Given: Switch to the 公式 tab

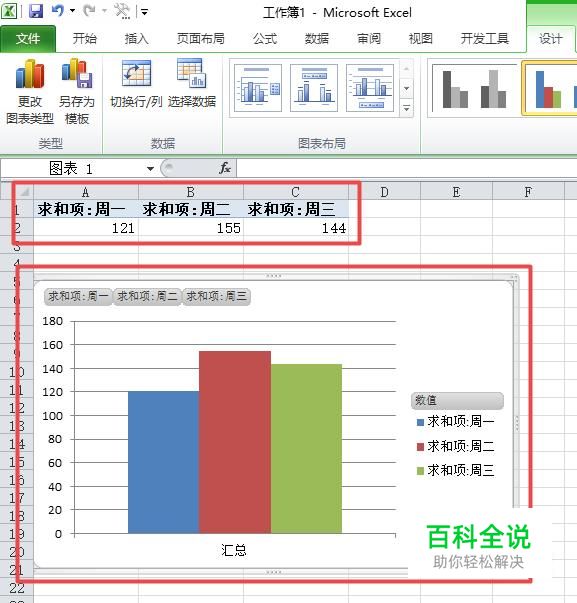Looking at the screenshot, I should click(265, 38).
